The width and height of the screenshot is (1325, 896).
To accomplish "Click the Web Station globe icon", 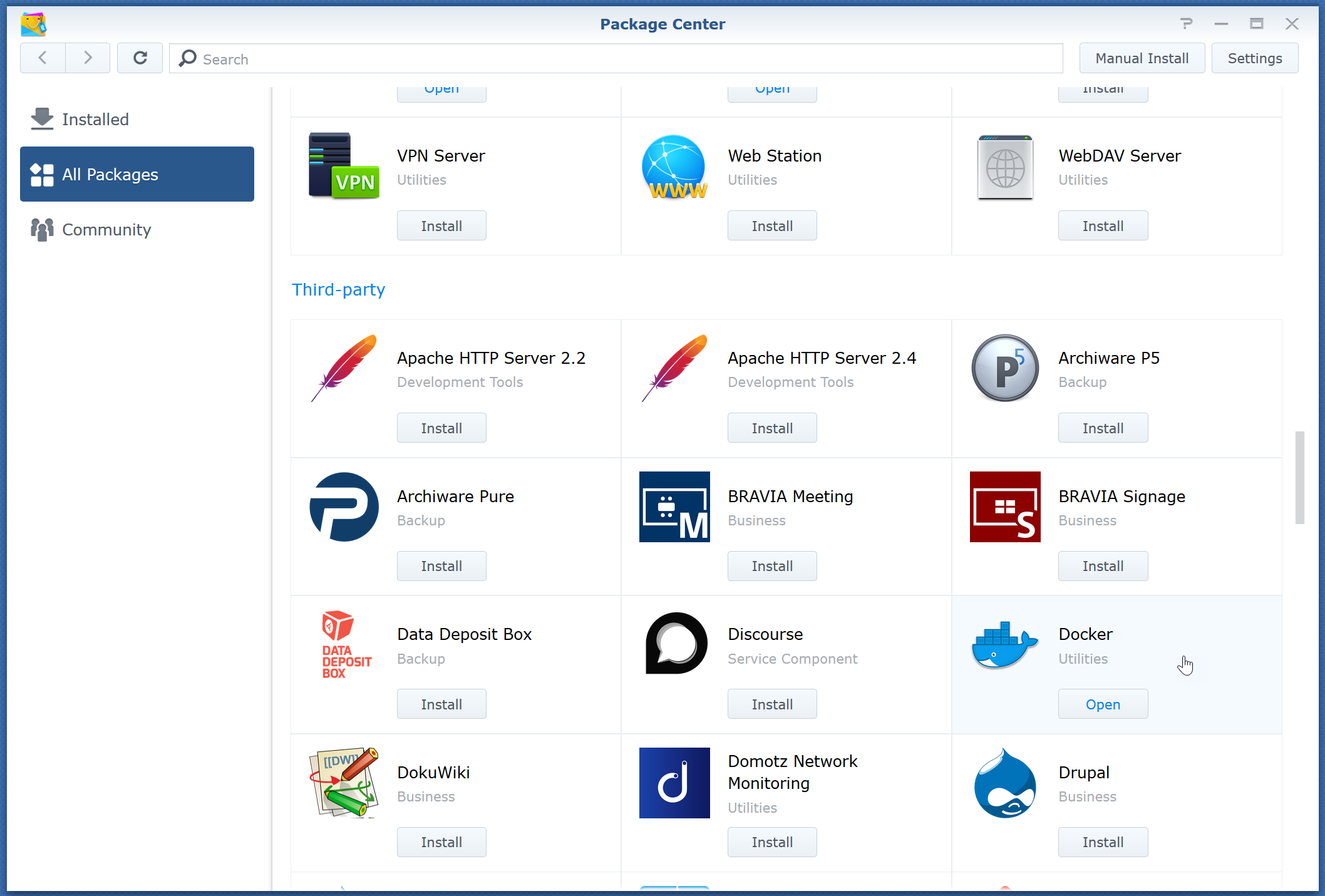I will 674,167.
